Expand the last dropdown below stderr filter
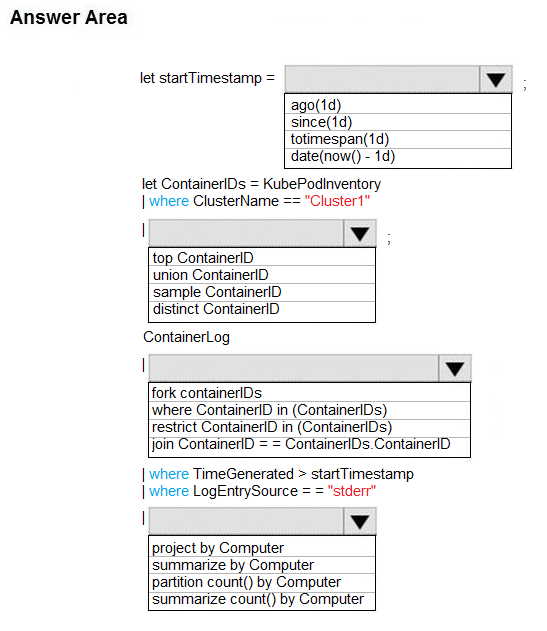 coord(359,521)
